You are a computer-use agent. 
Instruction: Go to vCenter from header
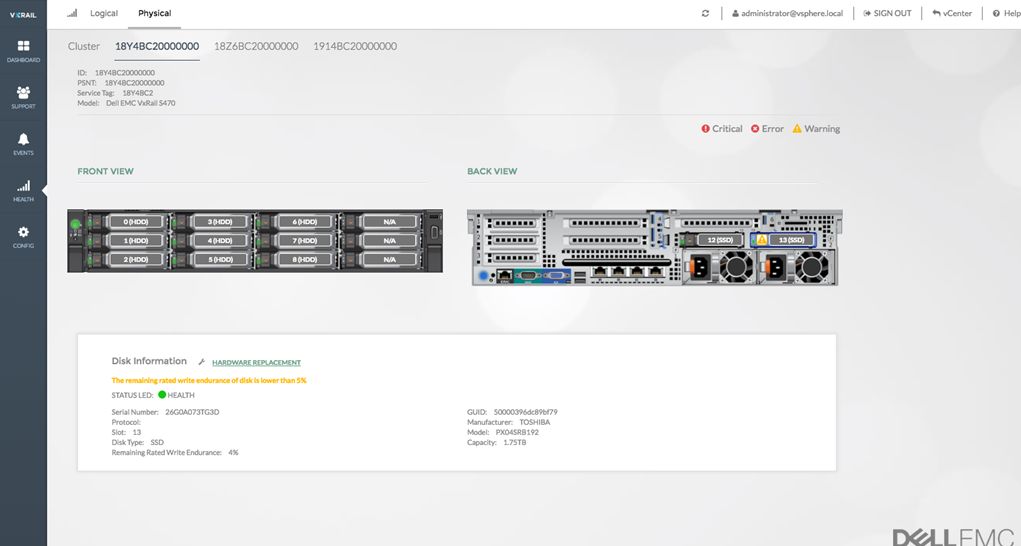coord(952,14)
